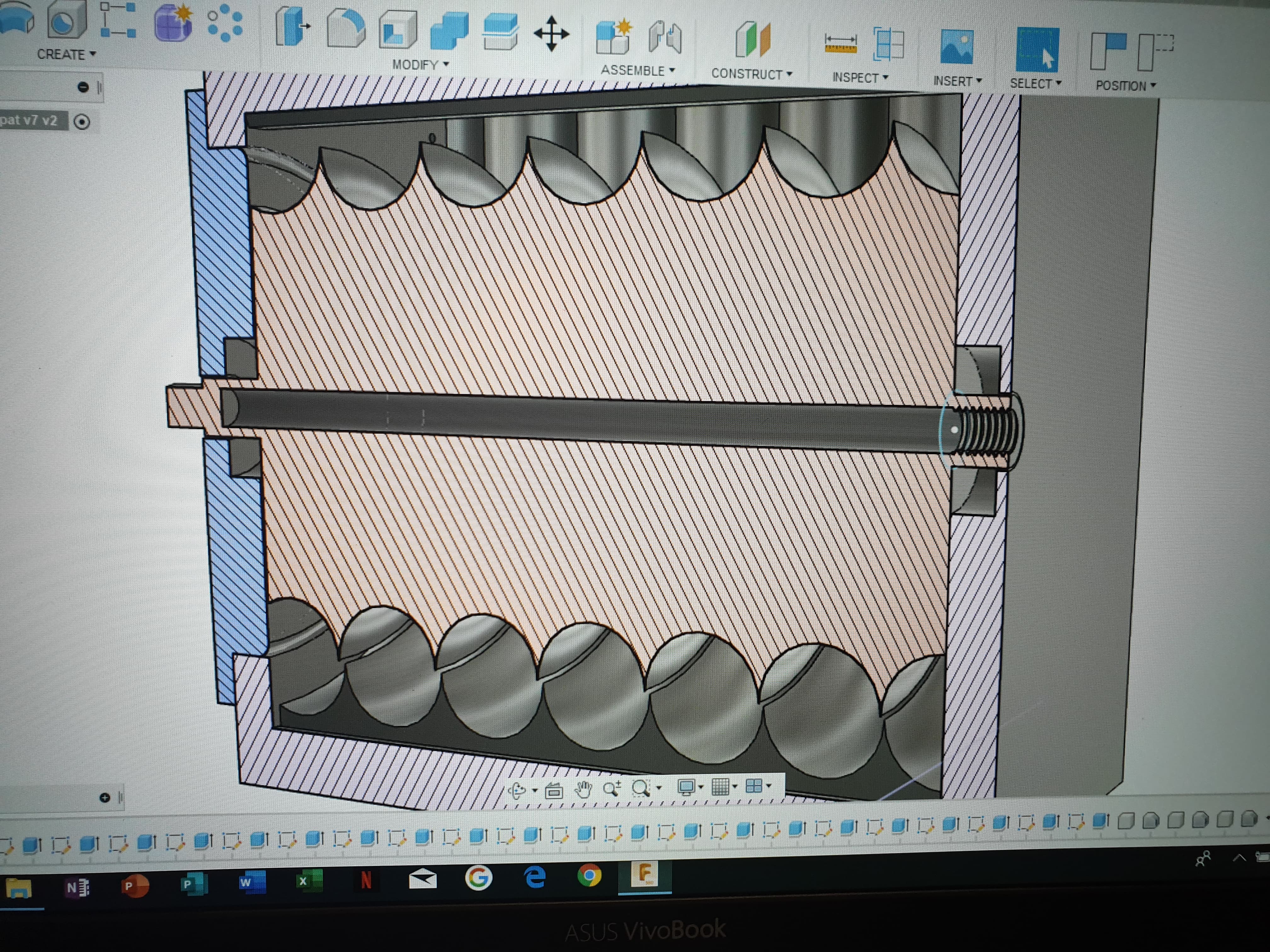The image size is (1270, 952).
Task: Click the Viewports layout icon
Action: 753,785
